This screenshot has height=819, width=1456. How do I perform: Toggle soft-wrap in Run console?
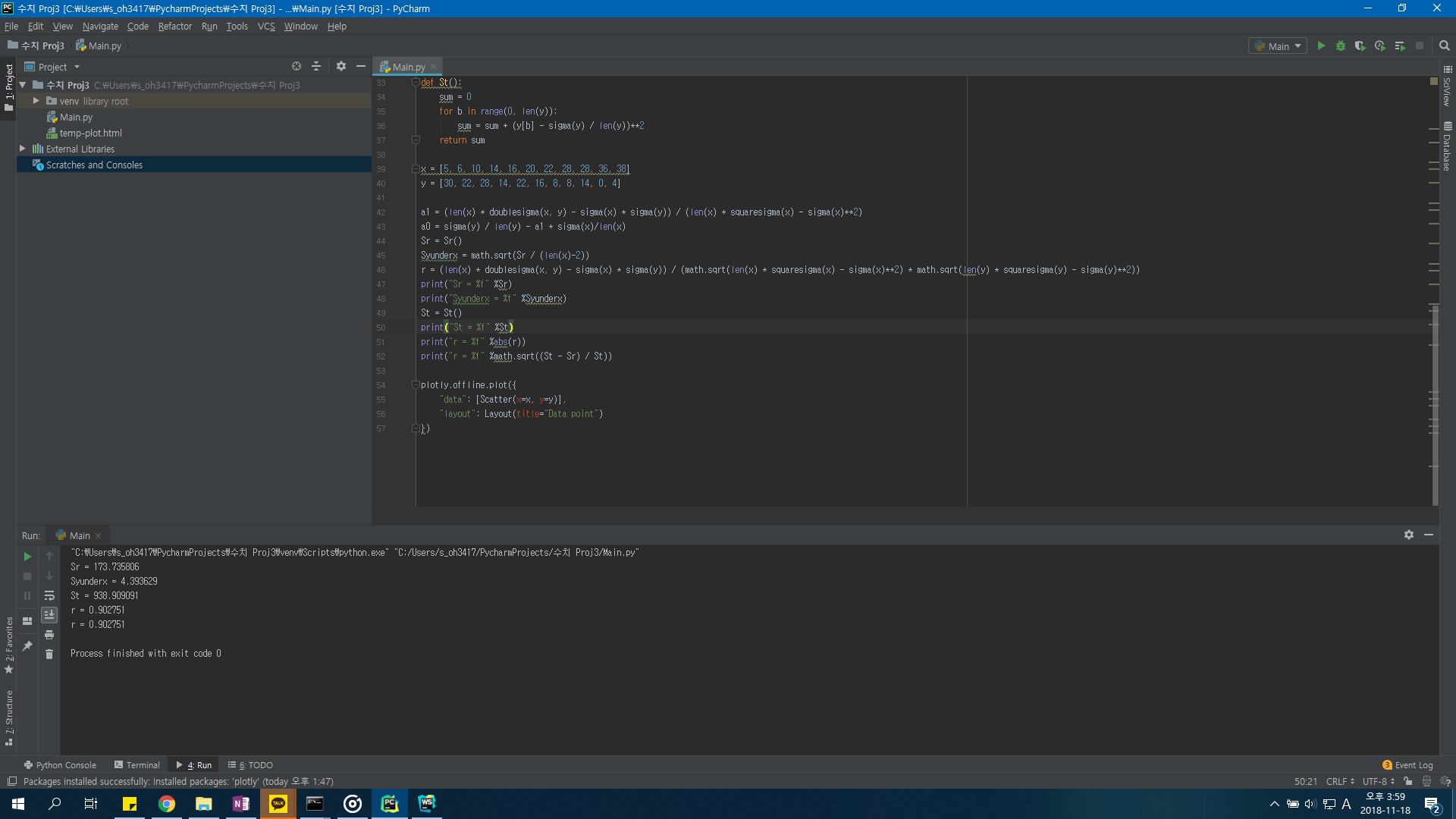(x=49, y=596)
